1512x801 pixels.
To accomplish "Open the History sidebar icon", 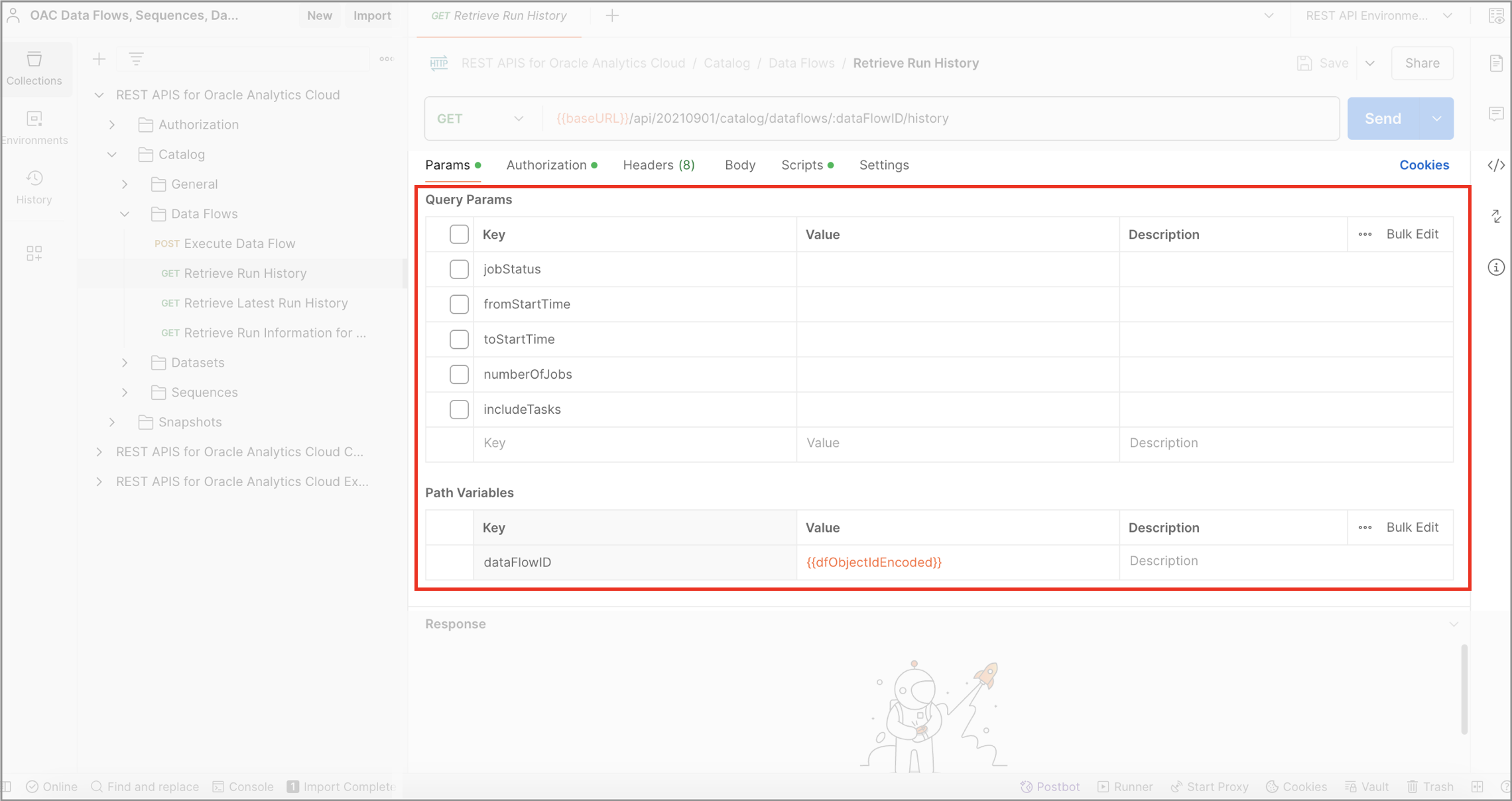I will pos(34,187).
